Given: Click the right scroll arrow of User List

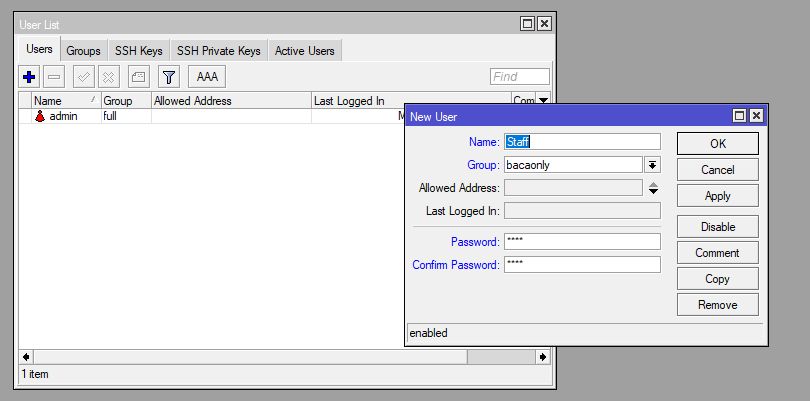Looking at the screenshot, I should (543, 357).
